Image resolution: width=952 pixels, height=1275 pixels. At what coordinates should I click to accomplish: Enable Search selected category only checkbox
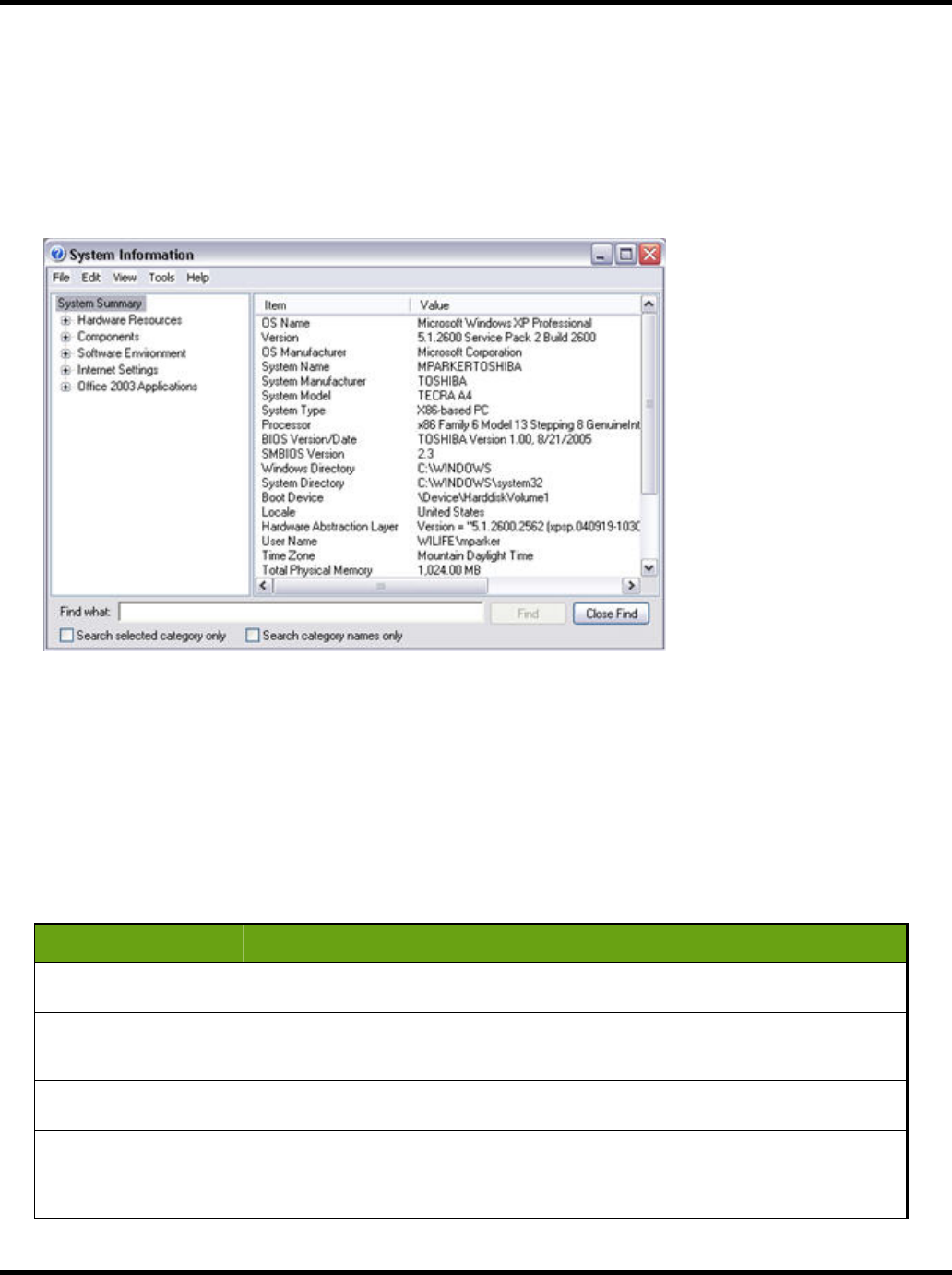[66, 636]
